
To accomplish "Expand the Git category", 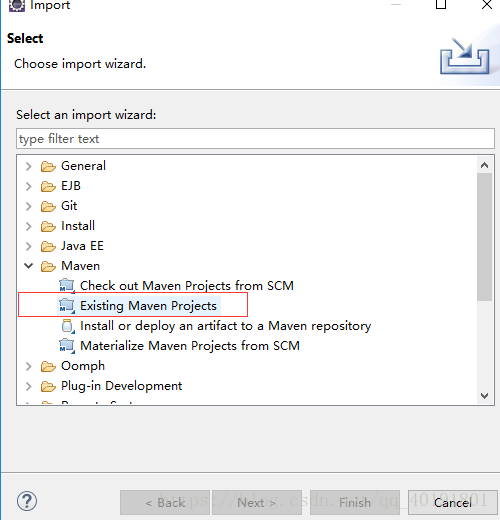I will pos(29,206).
